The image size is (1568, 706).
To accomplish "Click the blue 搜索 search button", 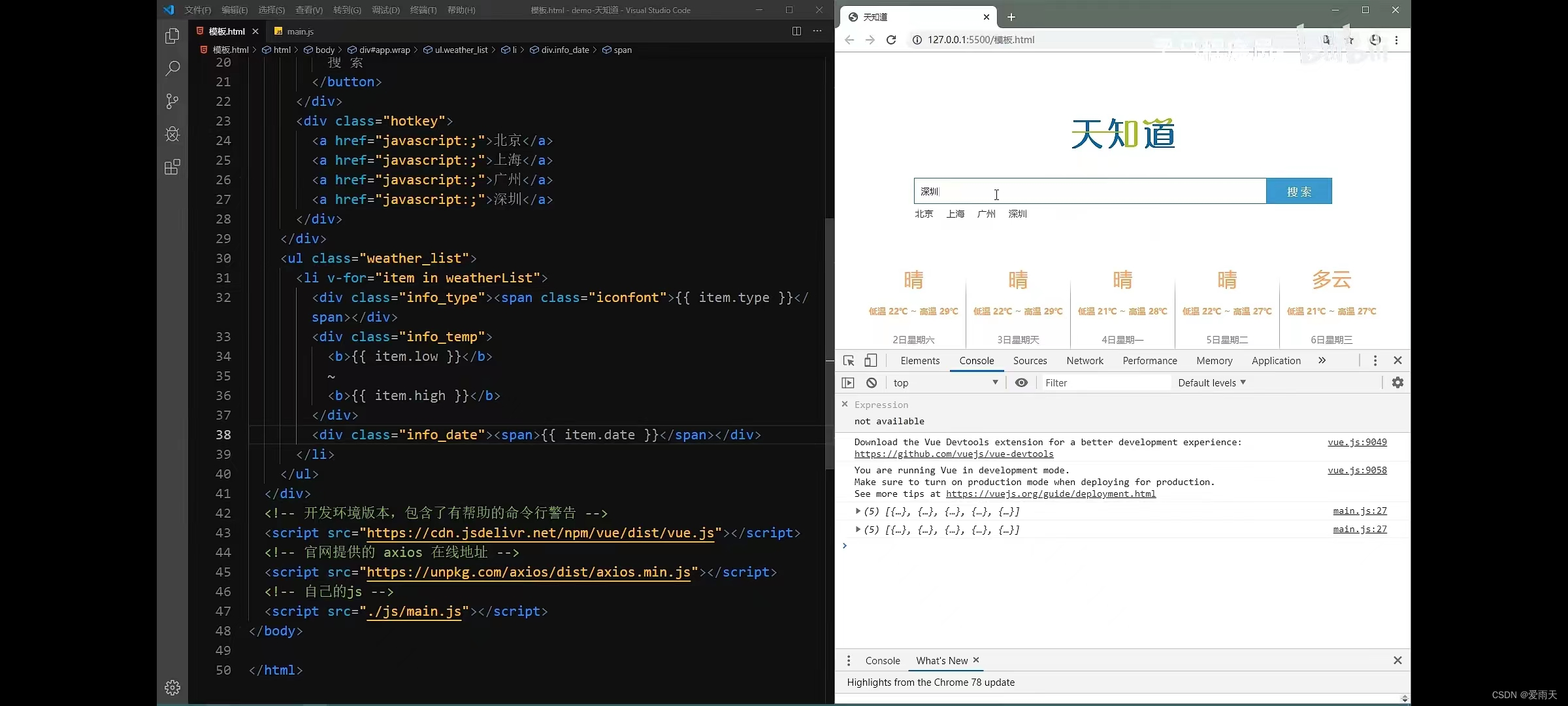I will pos(1299,192).
